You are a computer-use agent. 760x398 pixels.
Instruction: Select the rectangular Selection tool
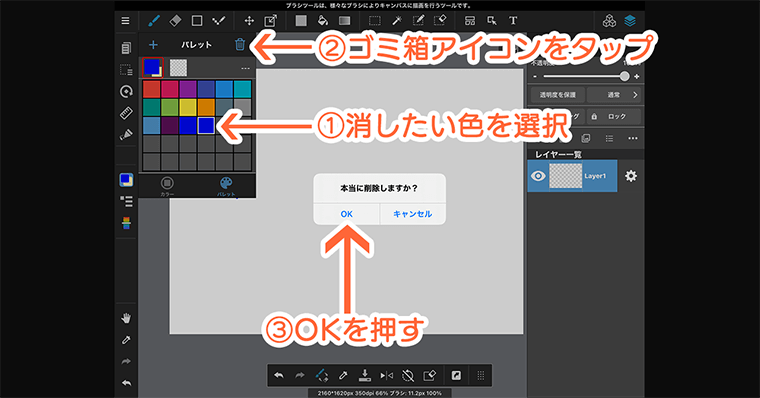click(x=375, y=21)
